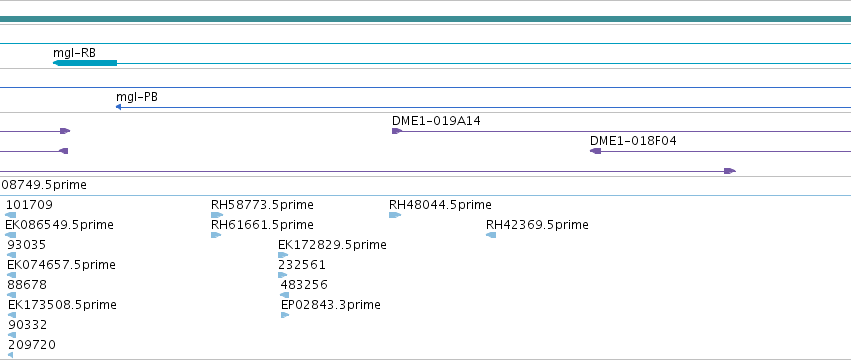This screenshot has height=360, width=851.
Task: Click the RH58773.5prime feature arrow
Action: coord(217,215)
